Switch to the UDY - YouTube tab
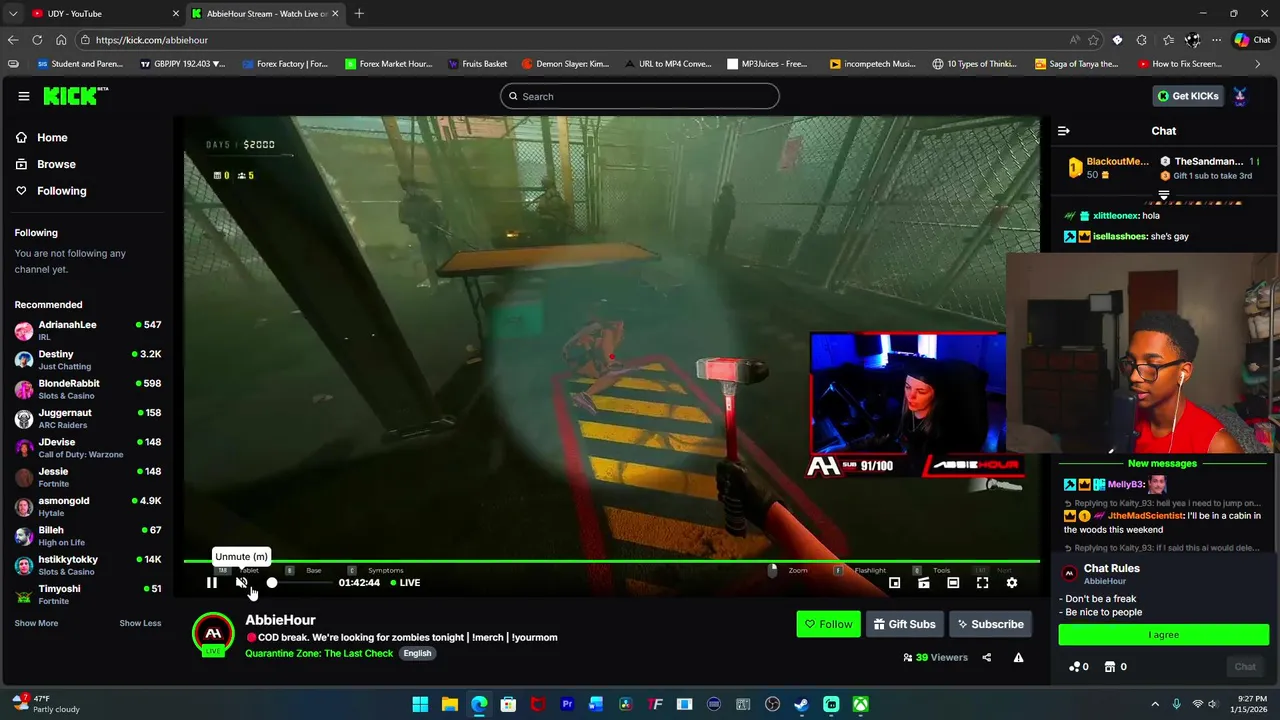This screenshot has height=720, width=1280. pyautogui.click(x=103, y=13)
